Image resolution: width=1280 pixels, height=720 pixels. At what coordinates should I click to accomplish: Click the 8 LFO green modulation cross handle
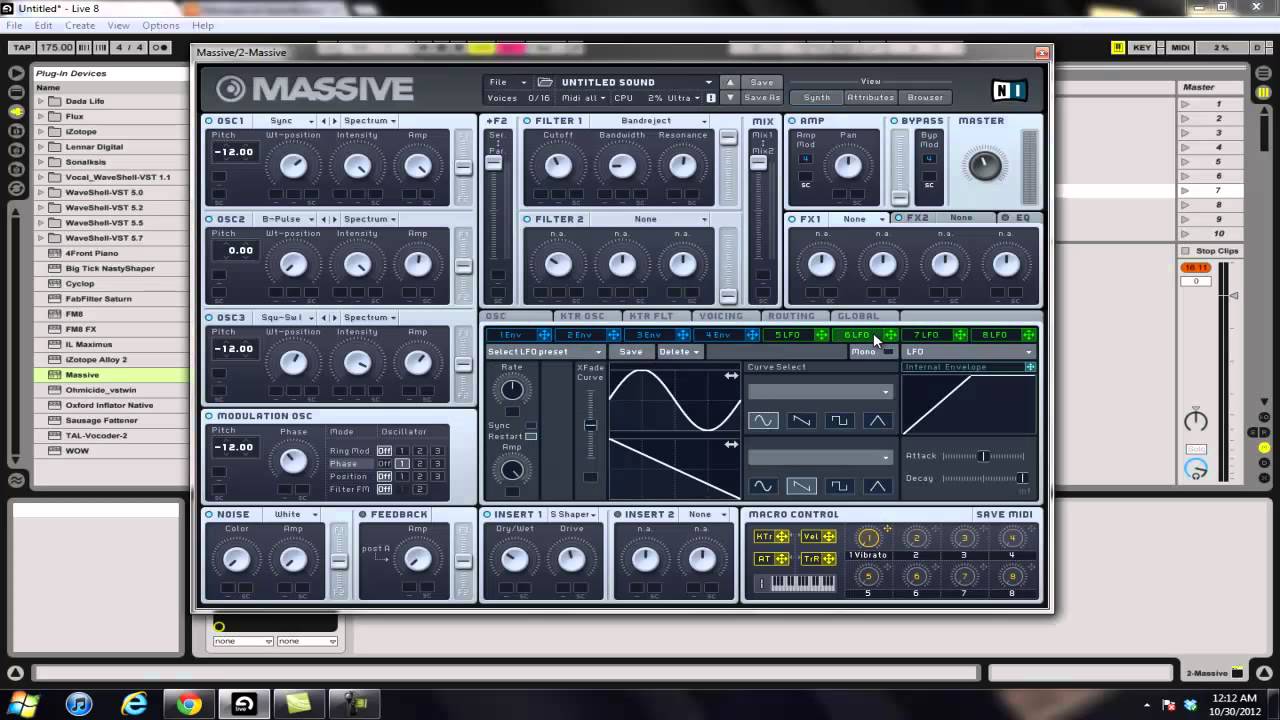click(x=1029, y=335)
